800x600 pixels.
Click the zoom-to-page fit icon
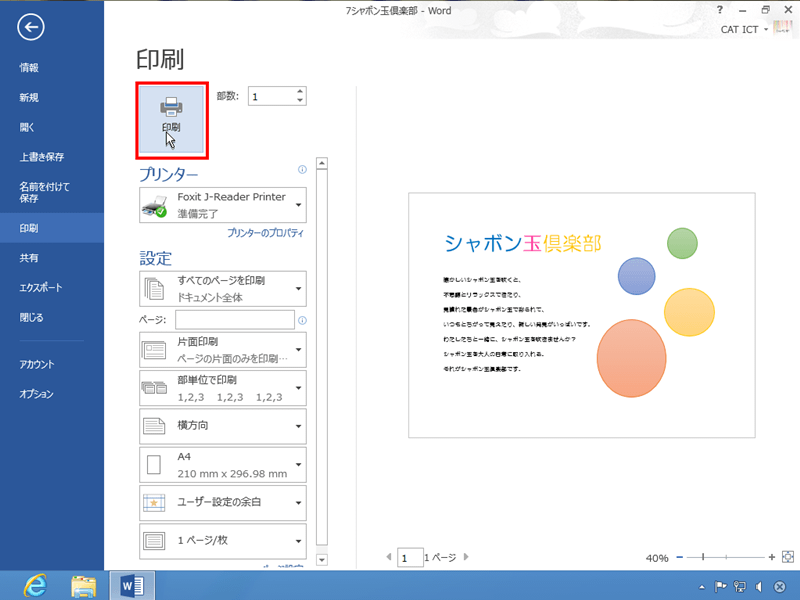788,557
